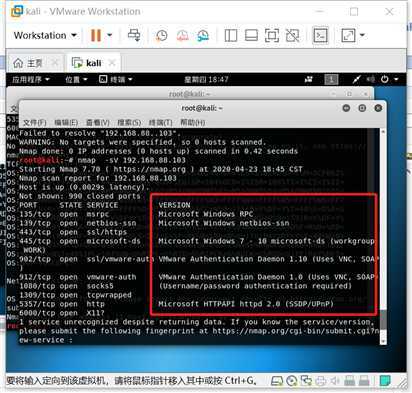Revert to snapshot using the red clock icon
Image resolution: width=412 pixels, height=393 pixels.
tap(182, 35)
